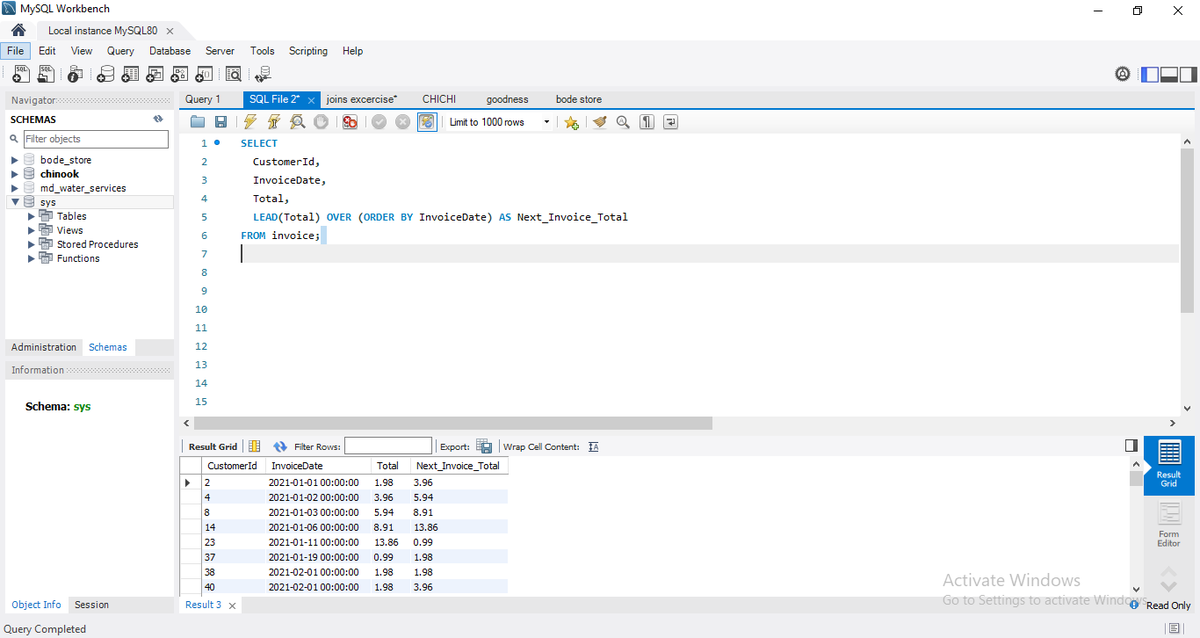The width and height of the screenshot is (1200, 638).
Task: Expand Stored Procedures under sys
Action: click(x=31, y=244)
